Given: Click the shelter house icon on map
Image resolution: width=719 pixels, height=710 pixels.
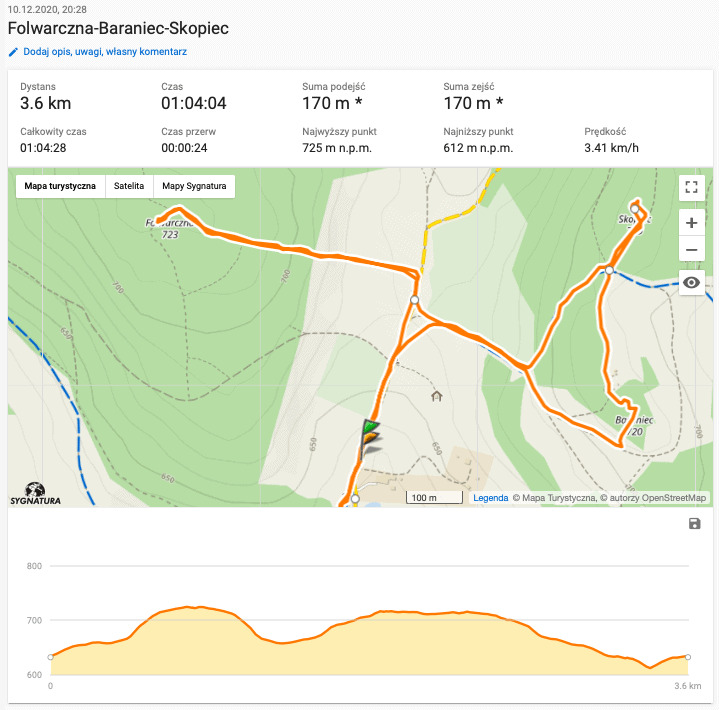Looking at the screenshot, I should tap(437, 396).
